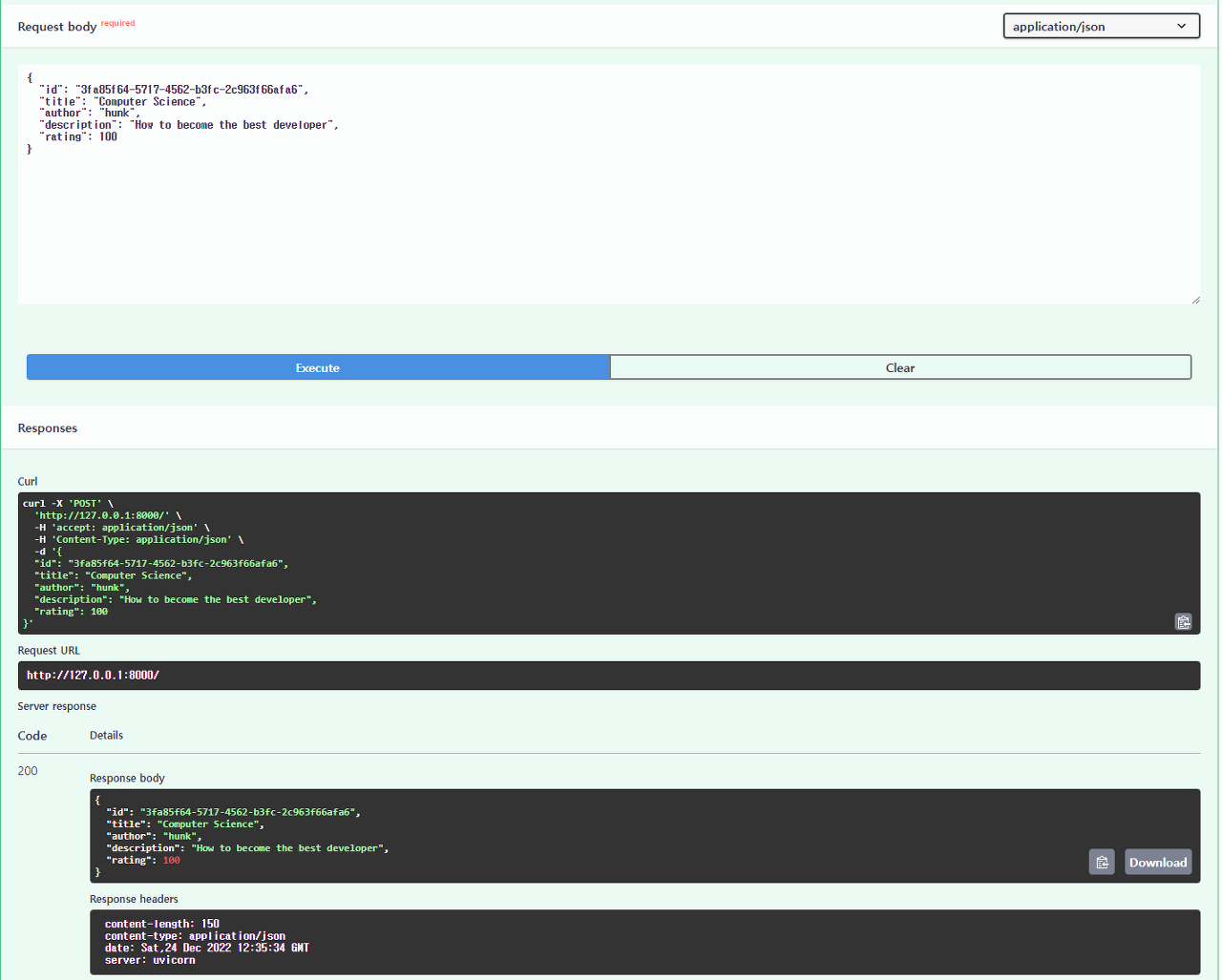Click the "Curl" label
Viewport: 1222px width, 980px height.
28,482
